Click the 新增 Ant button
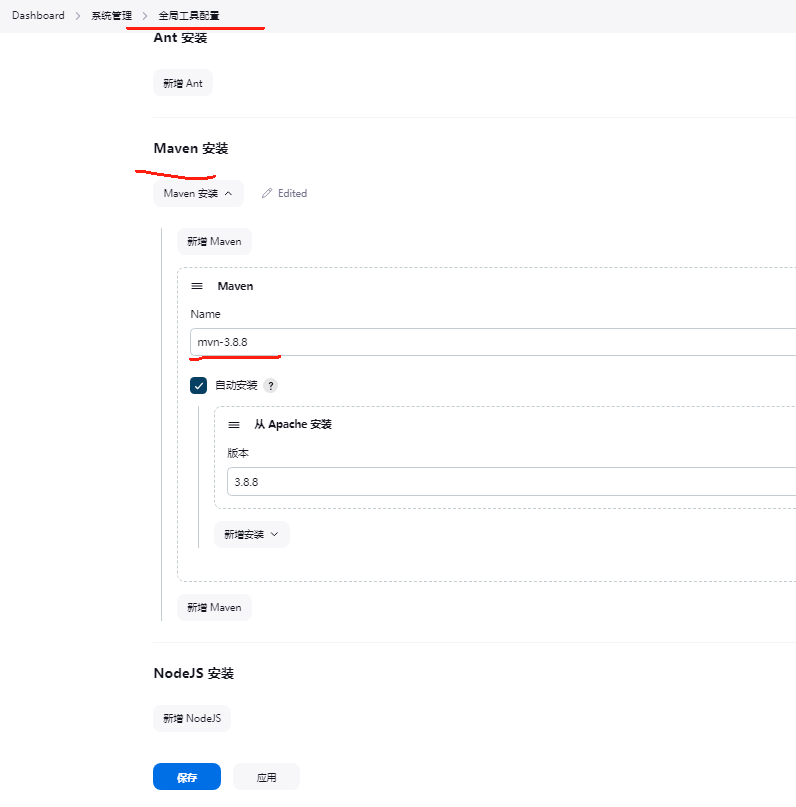Image resolution: width=796 pixels, height=807 pixels. (183, 83)
